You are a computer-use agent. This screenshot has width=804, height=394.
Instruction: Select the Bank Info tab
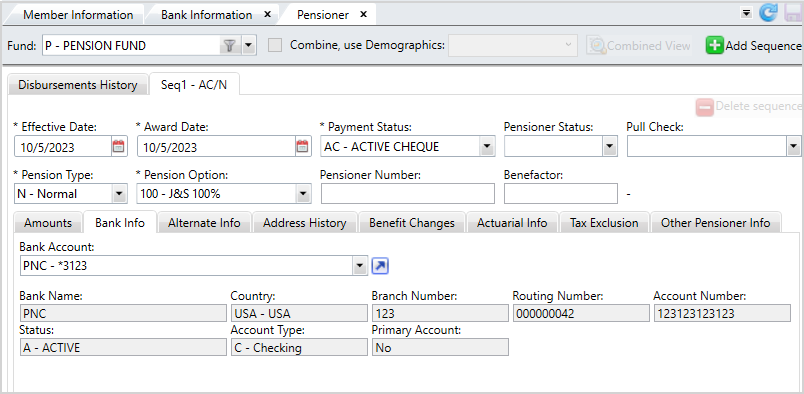[120, 223]
